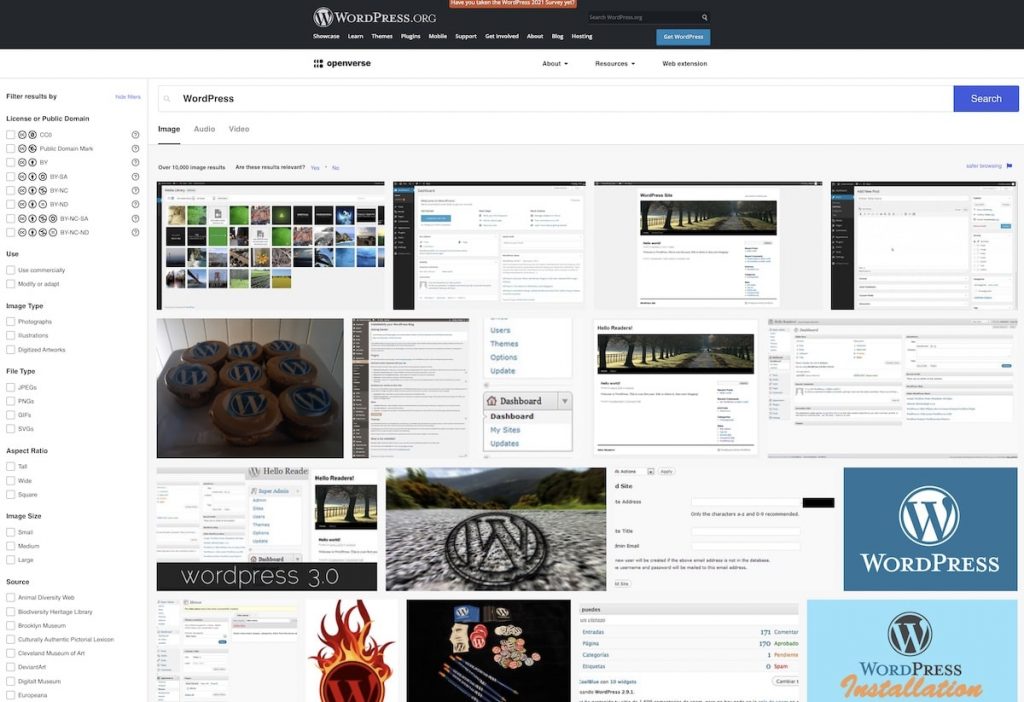Tick the Use commercially checkbox

[10, 270]
